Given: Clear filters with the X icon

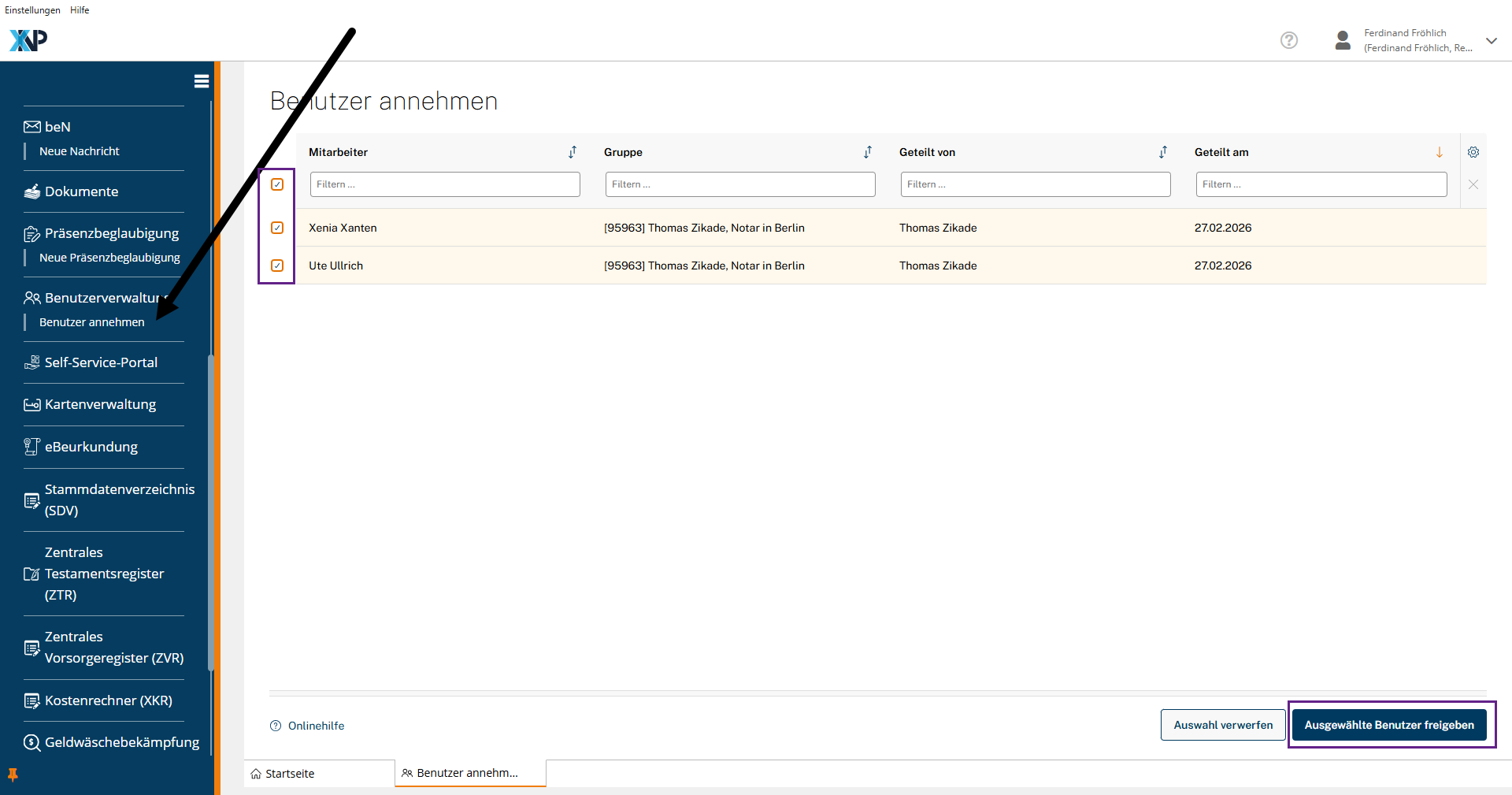Looking at the screenshot, I should click(1473, 184).
